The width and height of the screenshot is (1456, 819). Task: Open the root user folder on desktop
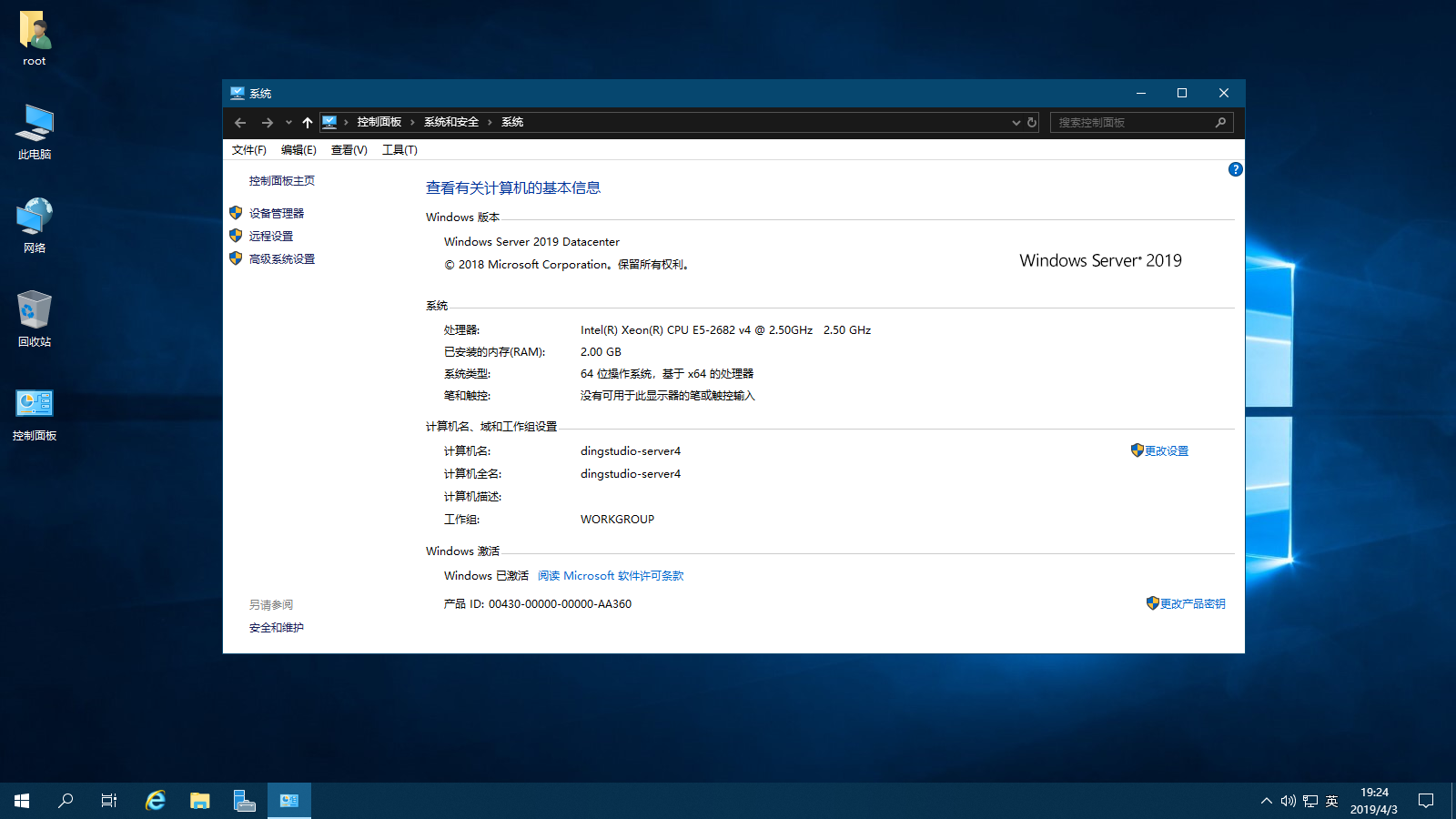35,38
